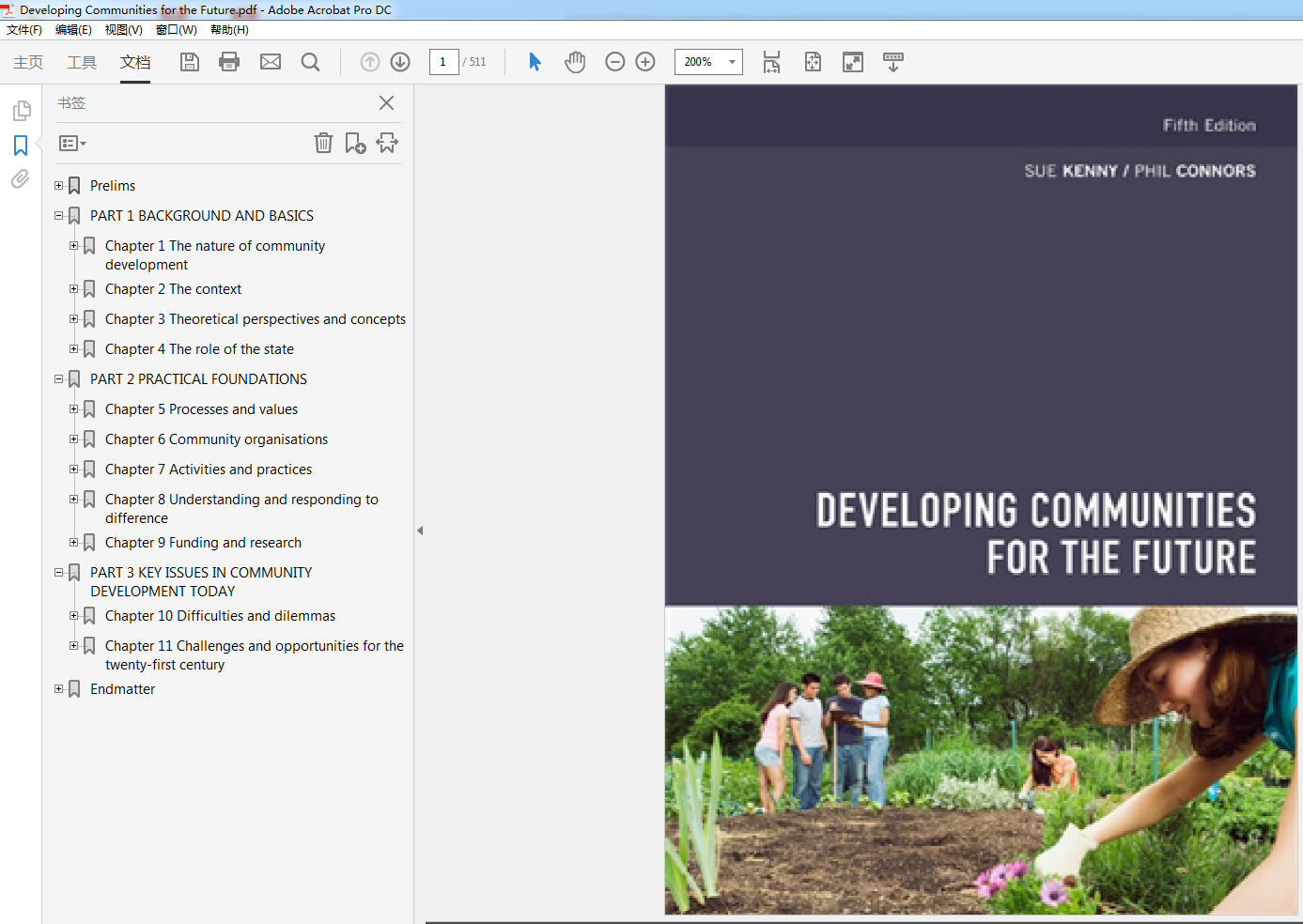Select PART 2 PRACTICAL FOUNDATIONS bookmark

coord(198,379)
